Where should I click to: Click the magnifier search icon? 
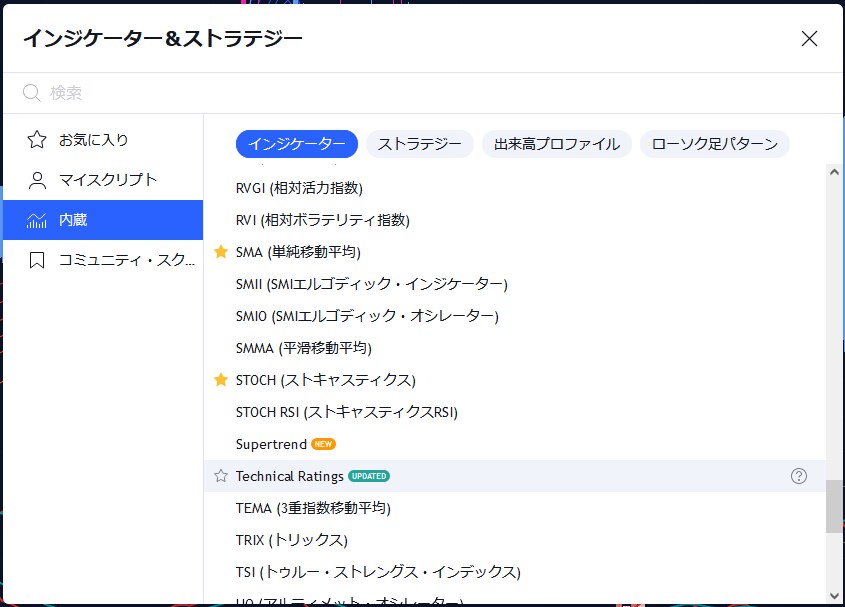pyautogui.click(x=32, y=93)
